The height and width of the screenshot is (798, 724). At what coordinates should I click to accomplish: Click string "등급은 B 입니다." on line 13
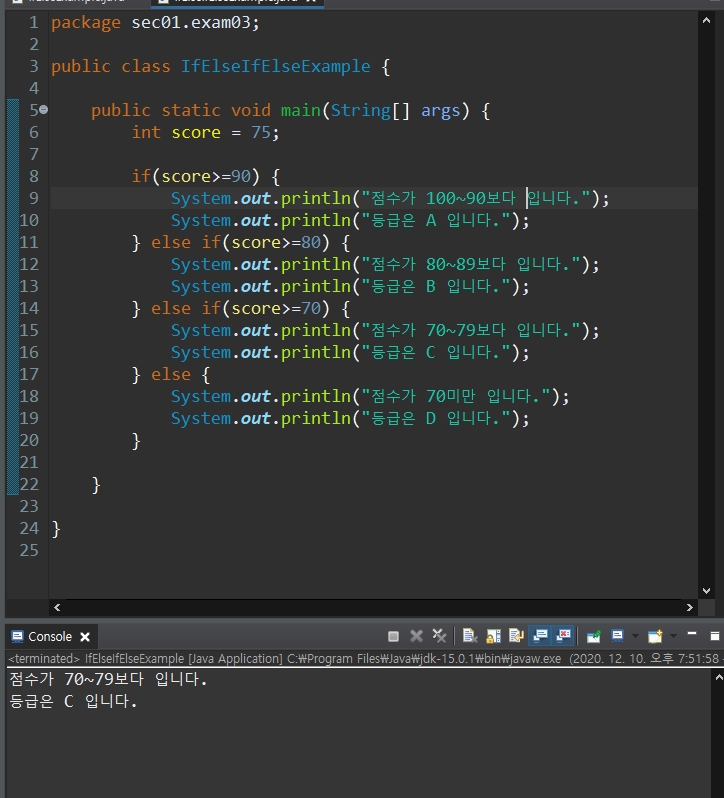click(x=436, y=287)
